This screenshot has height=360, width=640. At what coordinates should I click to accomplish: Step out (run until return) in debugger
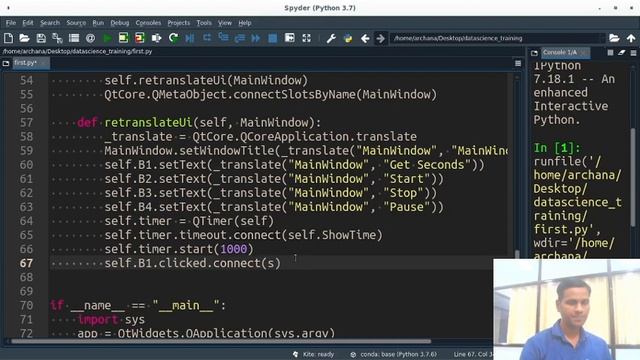pos(240,38)
